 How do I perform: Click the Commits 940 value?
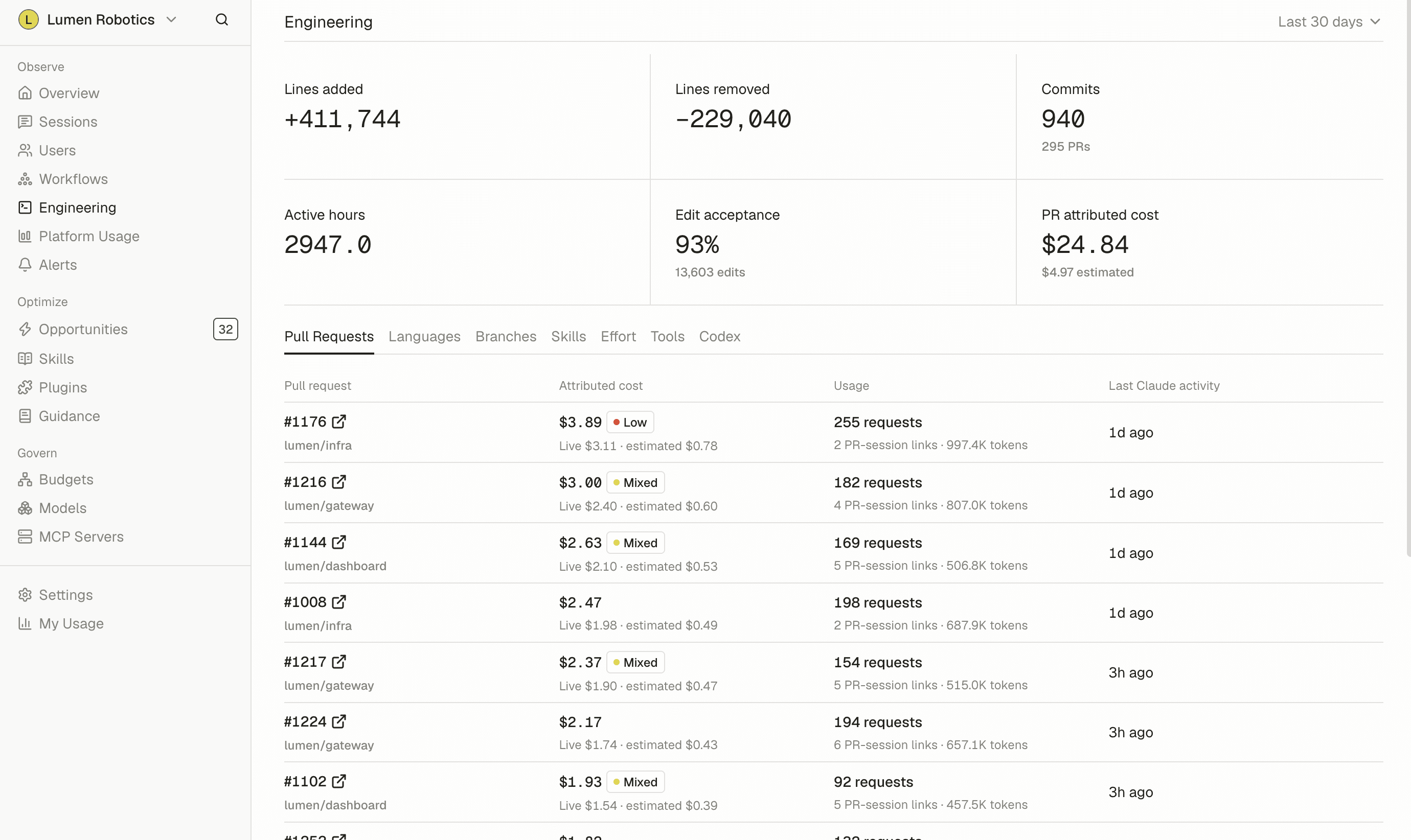pyautogui.click(x=1063, y=119)
